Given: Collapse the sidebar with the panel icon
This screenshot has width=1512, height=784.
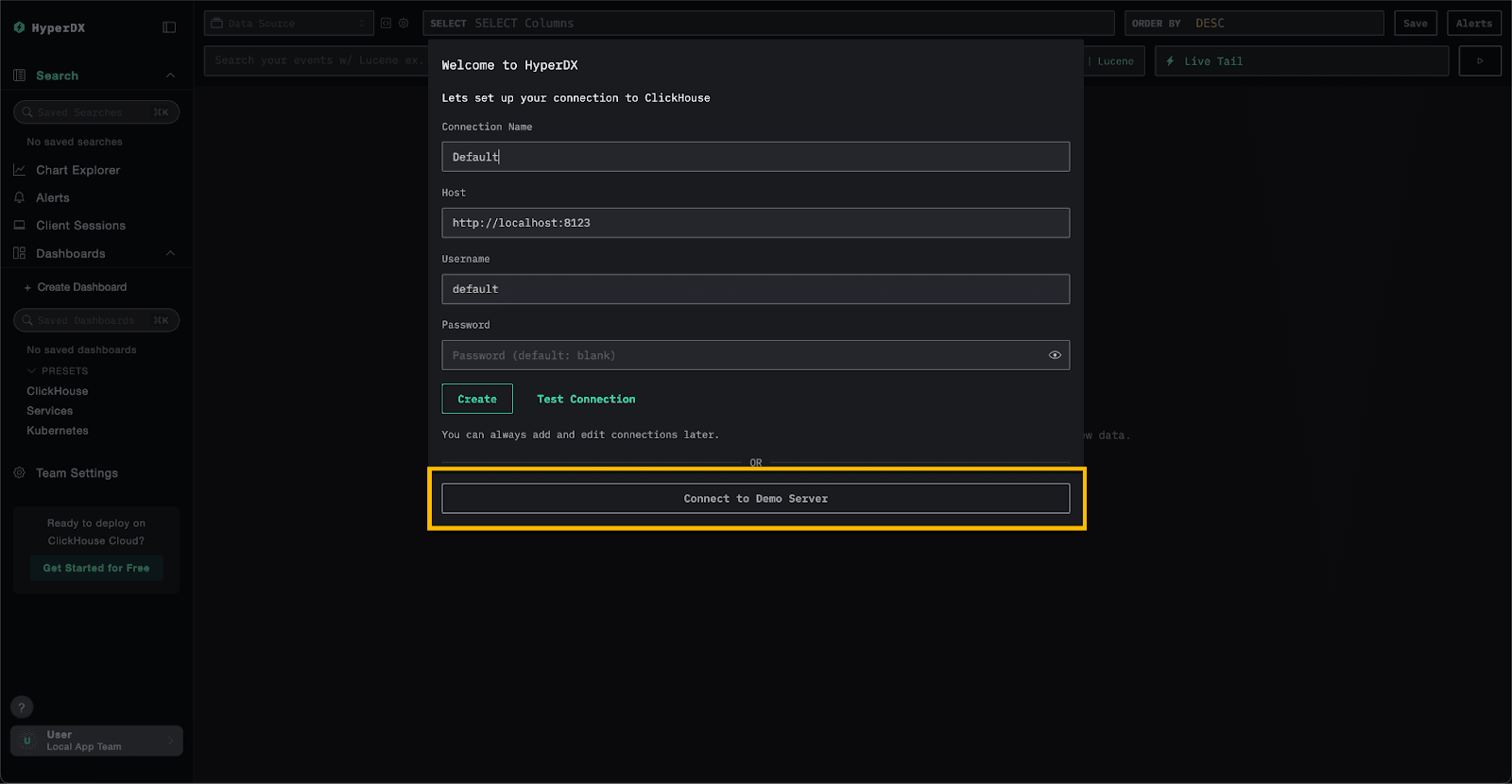Looking at the screenshot, I should pyautogui.click(x=169, y=27).
